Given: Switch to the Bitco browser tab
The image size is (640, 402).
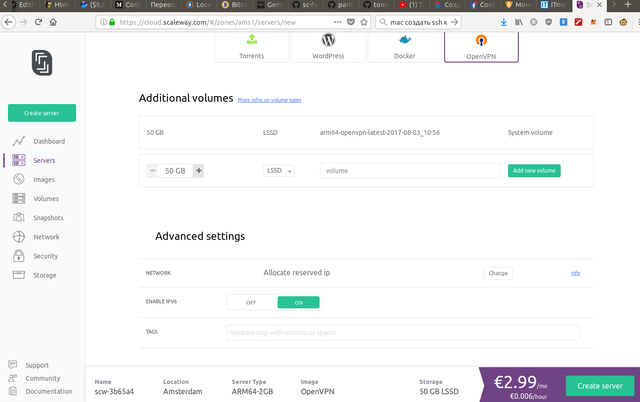Looking at the screenshot, I should pos(235,5).
